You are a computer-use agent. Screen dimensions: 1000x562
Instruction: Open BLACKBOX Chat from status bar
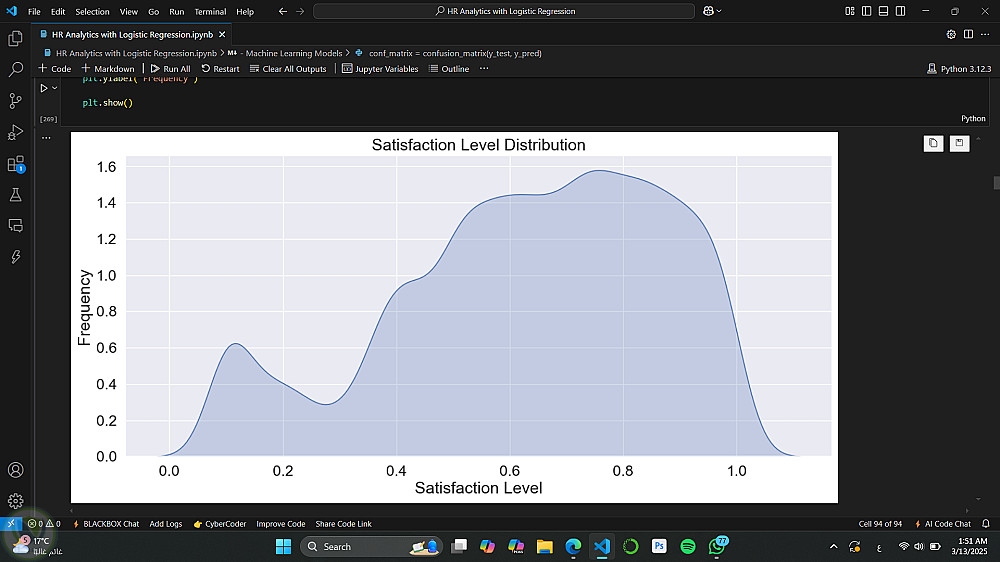pos(106,524)
